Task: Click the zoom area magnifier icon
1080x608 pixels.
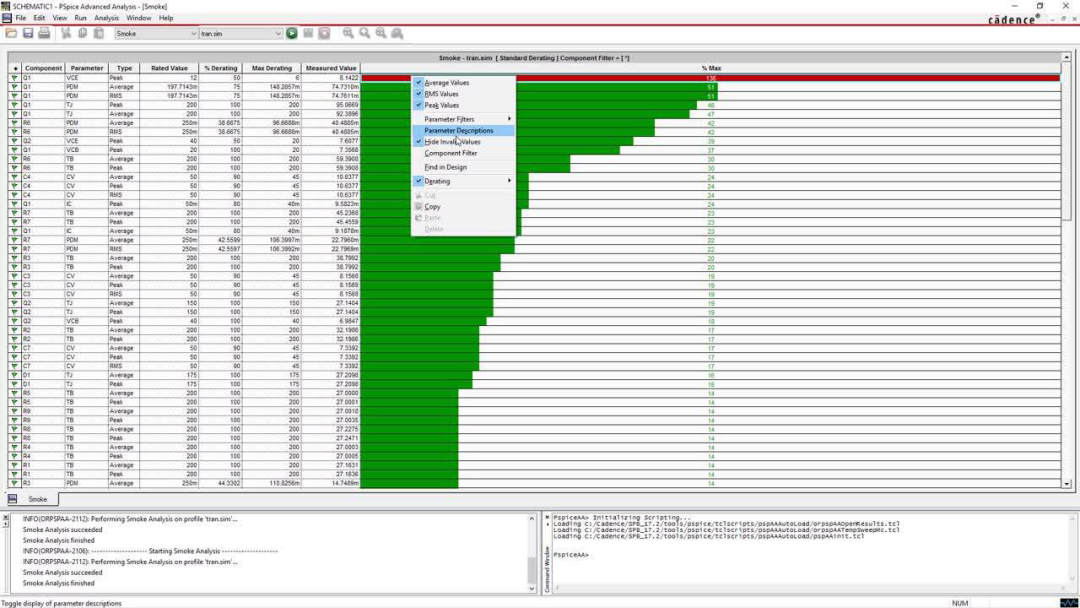Action: (381, 33)
